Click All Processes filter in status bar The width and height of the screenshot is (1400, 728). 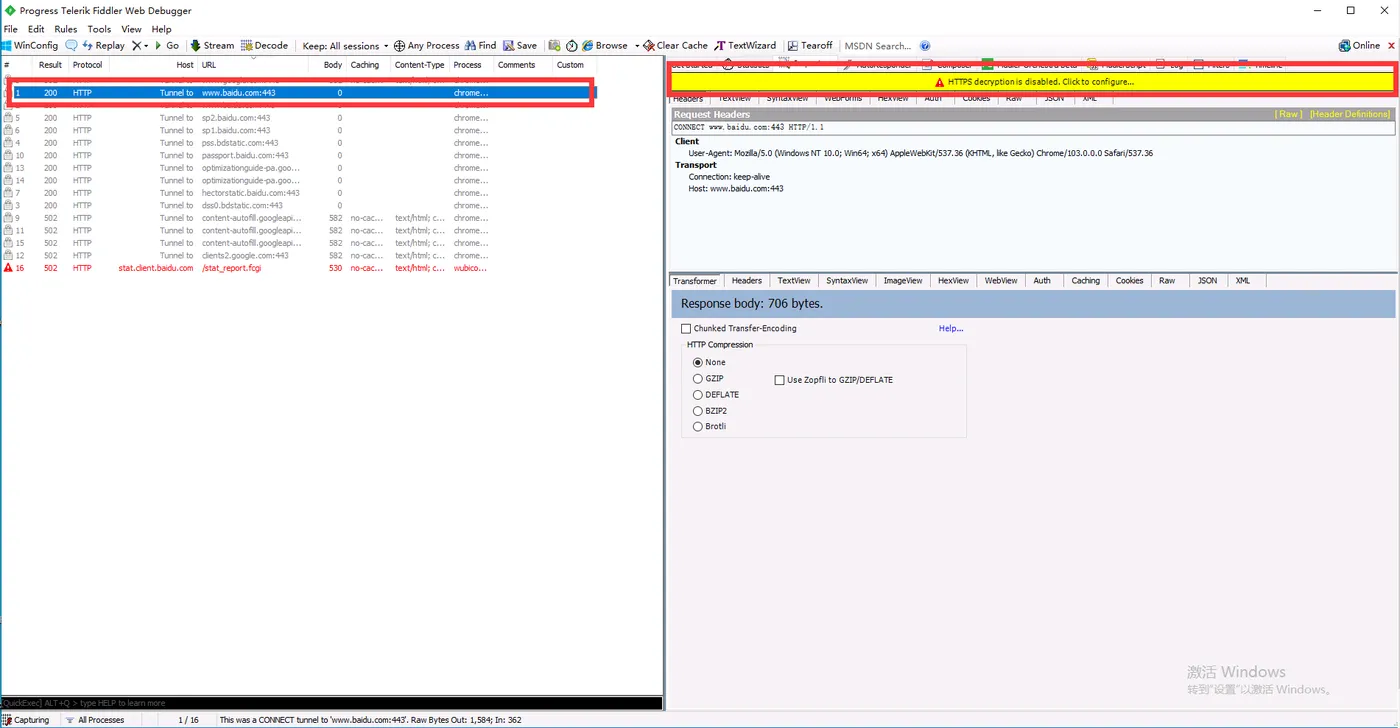pos(95,720)
